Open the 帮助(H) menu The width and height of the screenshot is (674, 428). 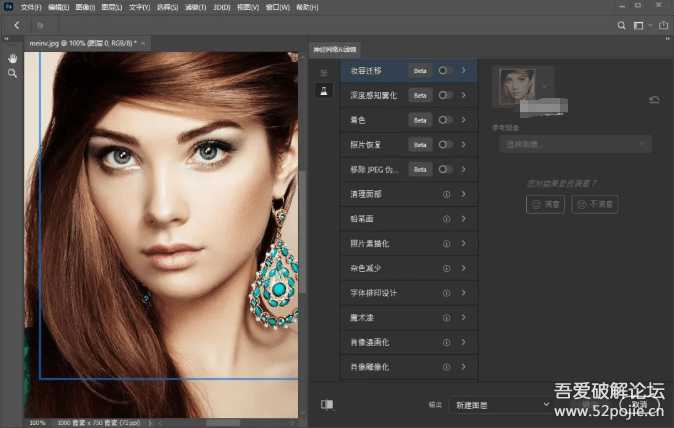[x=307, y=7]
